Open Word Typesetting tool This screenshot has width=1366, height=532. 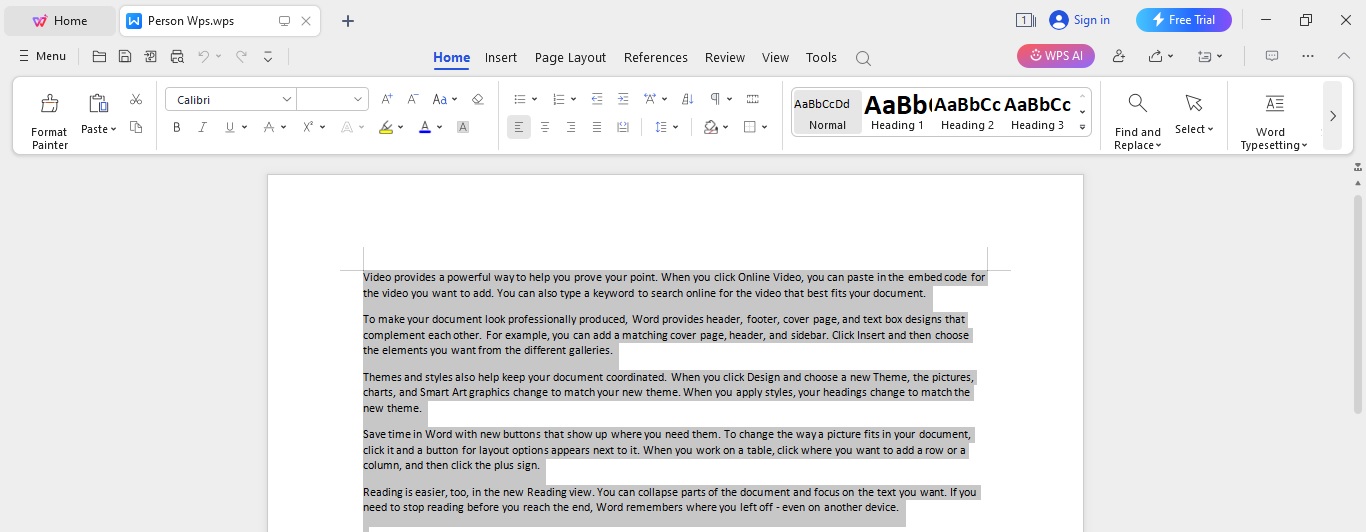tap(1274, 120)
